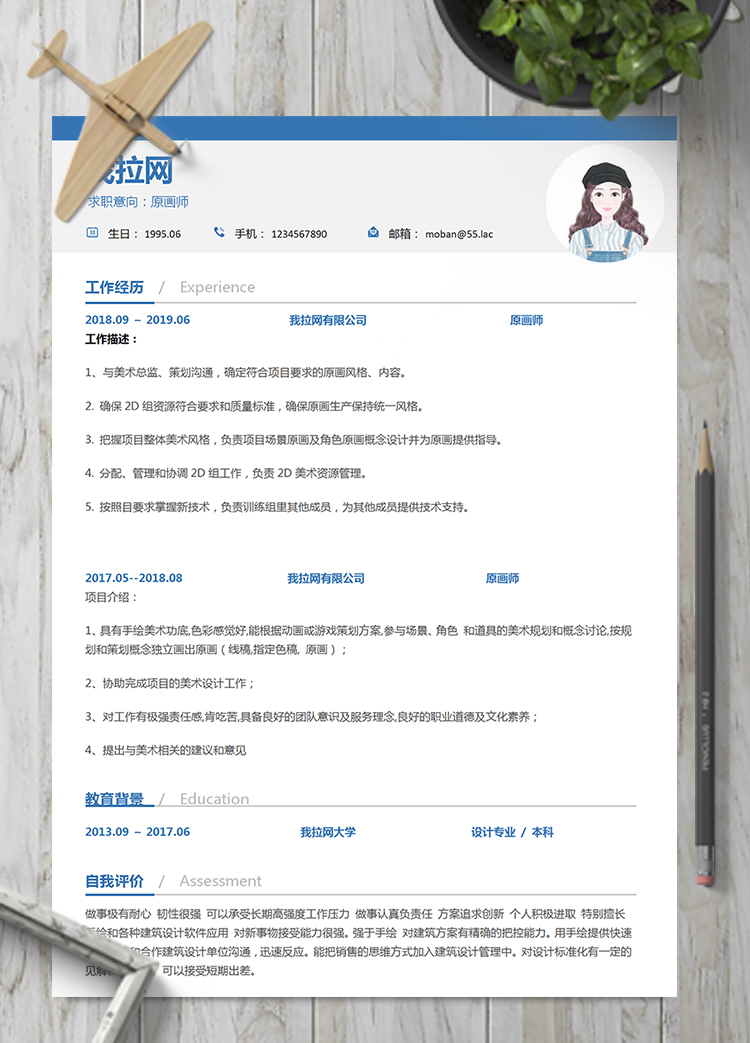Select the cartoon girl avatar photo
The height and width of the screenshot is (1043, 750).
pos(604,204)
